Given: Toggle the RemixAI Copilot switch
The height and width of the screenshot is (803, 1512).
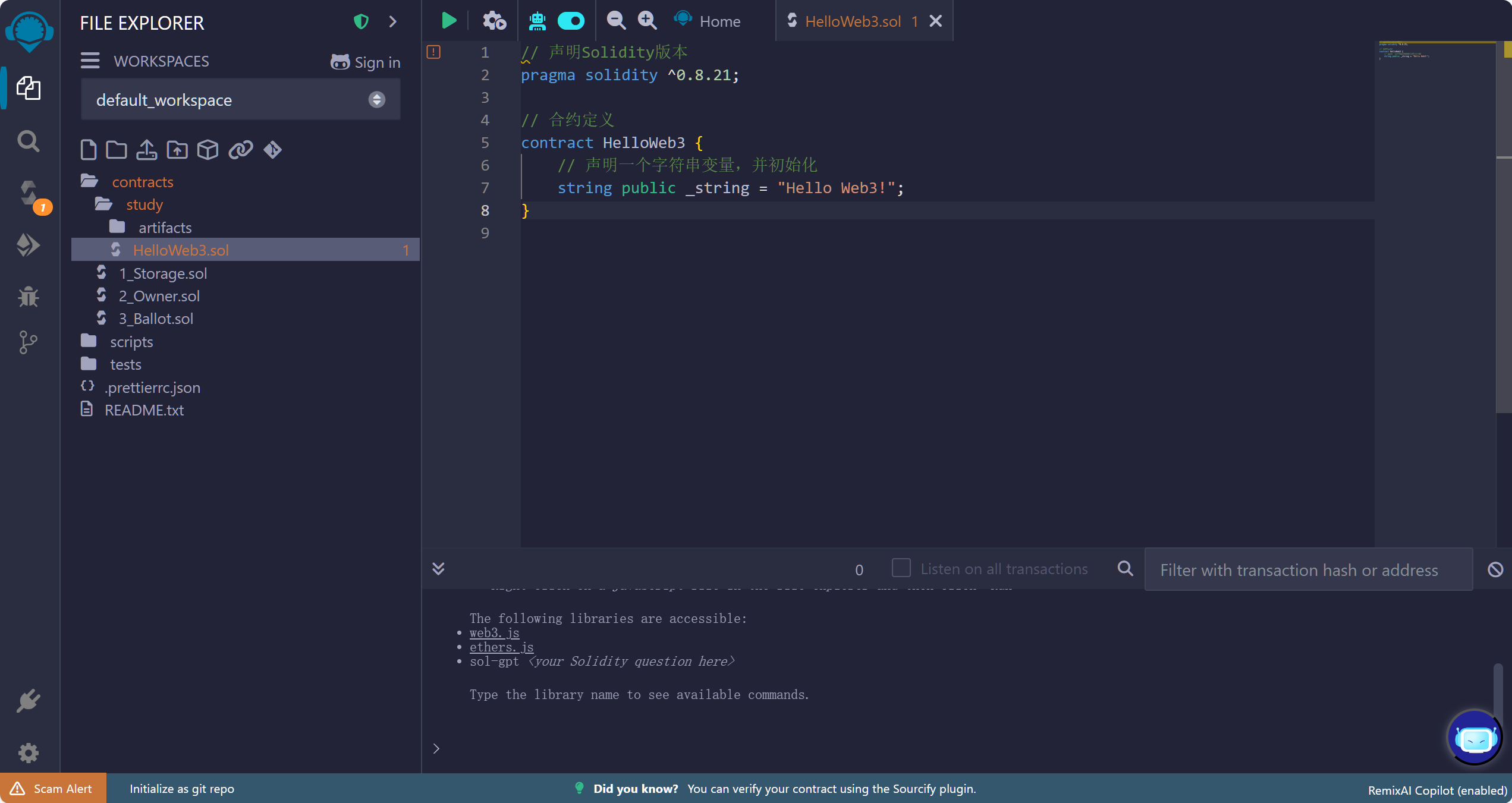Looking at the screenshot, I should (571, 21).
